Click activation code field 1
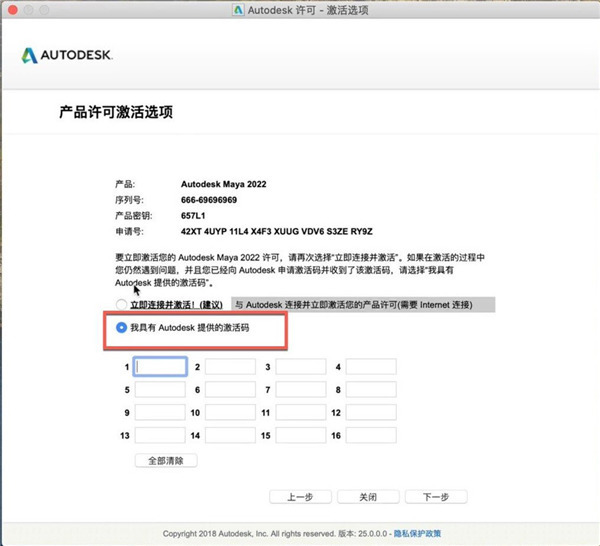The image size is (600, 546). point(160,367)
